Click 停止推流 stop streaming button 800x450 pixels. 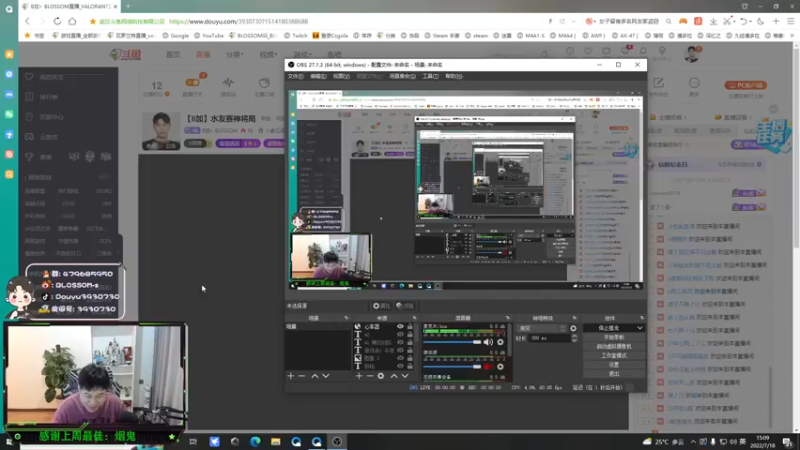609,328
